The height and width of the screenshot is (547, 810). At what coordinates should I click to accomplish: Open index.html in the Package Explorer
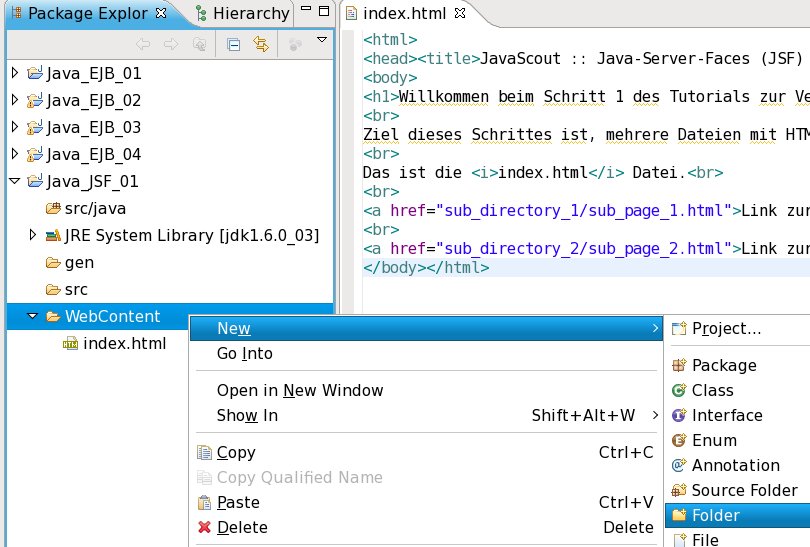[124, 344]
